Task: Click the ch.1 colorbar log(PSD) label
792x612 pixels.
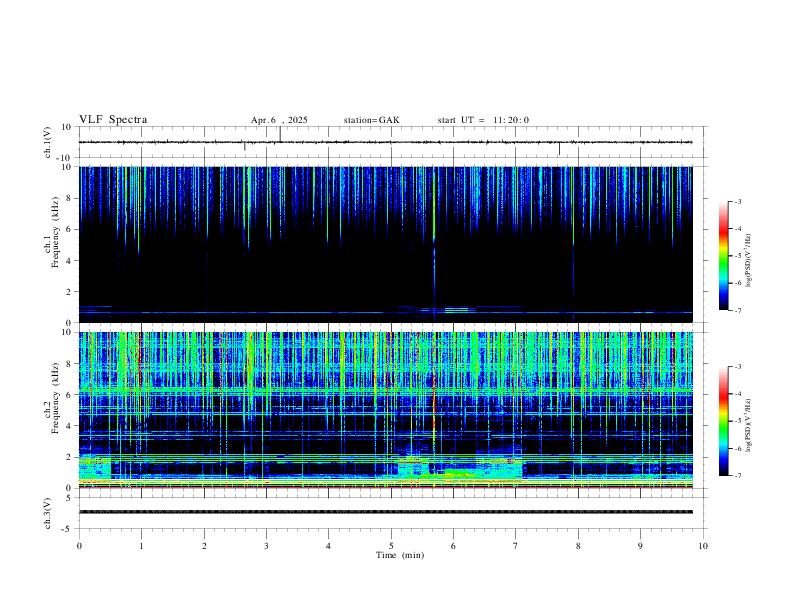Action: [749, 261]
